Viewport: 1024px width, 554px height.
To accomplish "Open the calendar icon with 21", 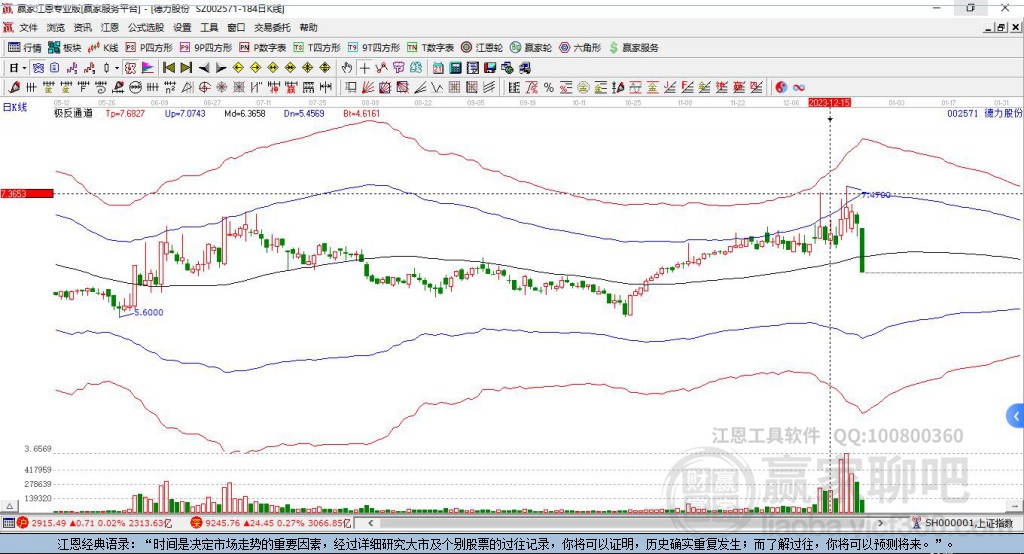I will tap(438, 68).
